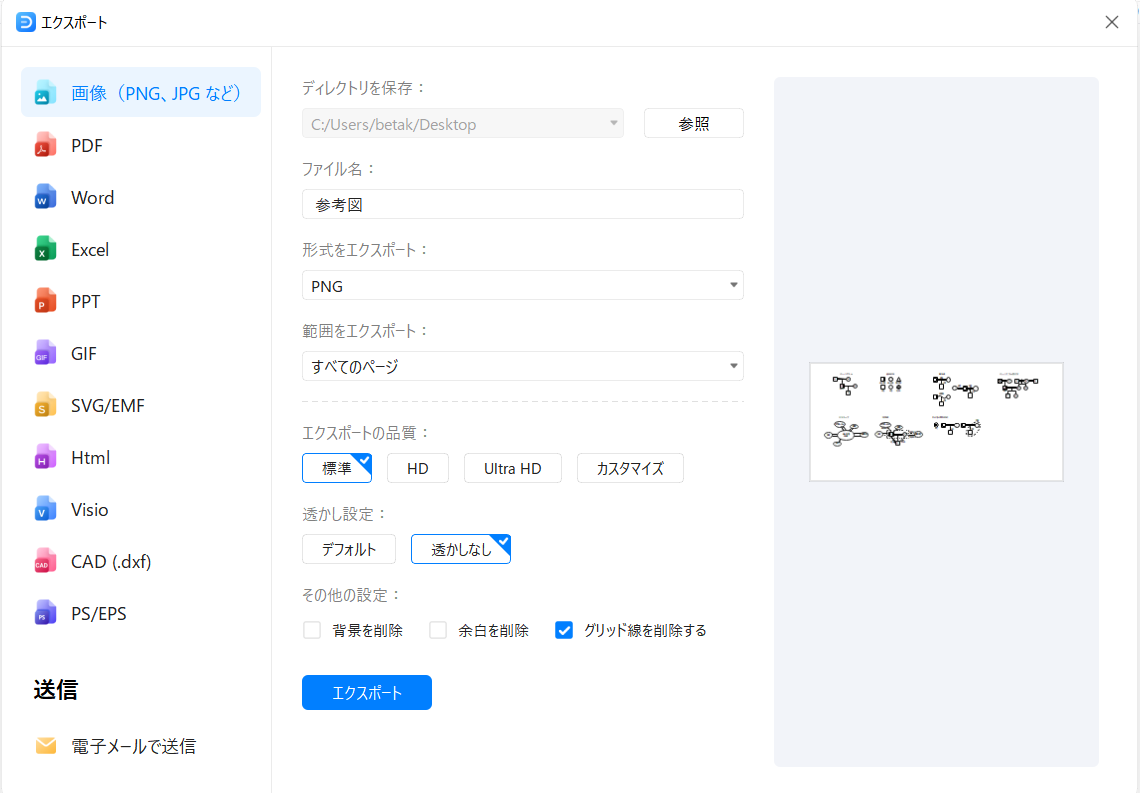
Task: Select the CAD (.dxf) export icon
Action: tap(44, 561)
